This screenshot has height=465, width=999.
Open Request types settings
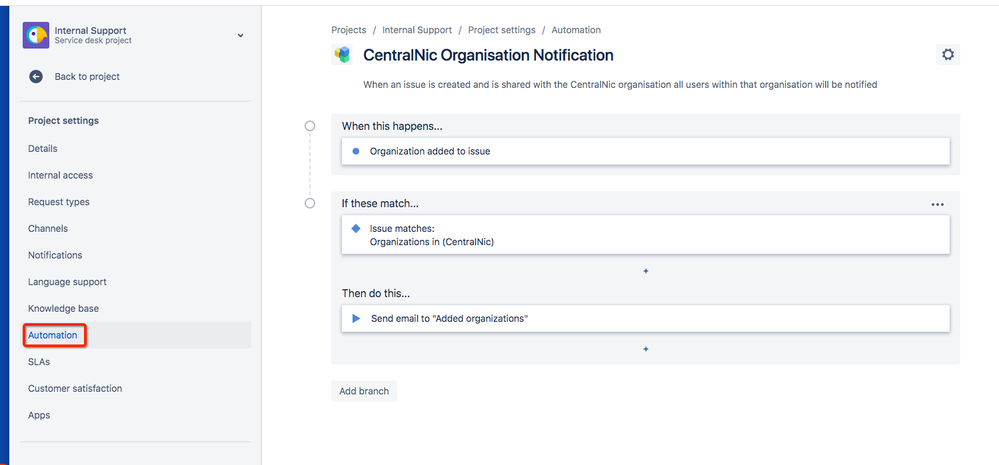coord(59,202)
